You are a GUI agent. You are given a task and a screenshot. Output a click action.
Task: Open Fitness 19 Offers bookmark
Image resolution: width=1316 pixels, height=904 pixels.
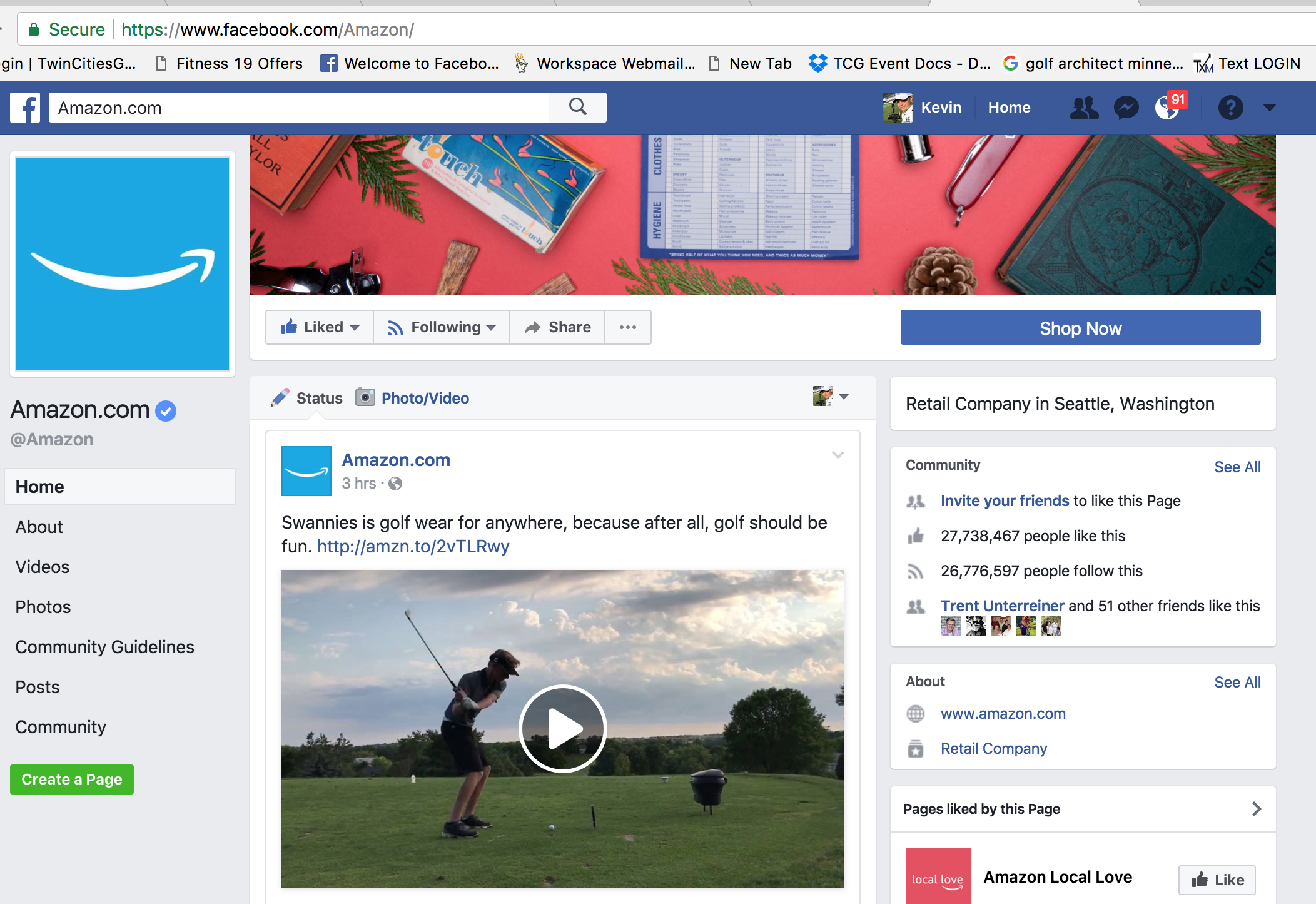tap(229, 63)
